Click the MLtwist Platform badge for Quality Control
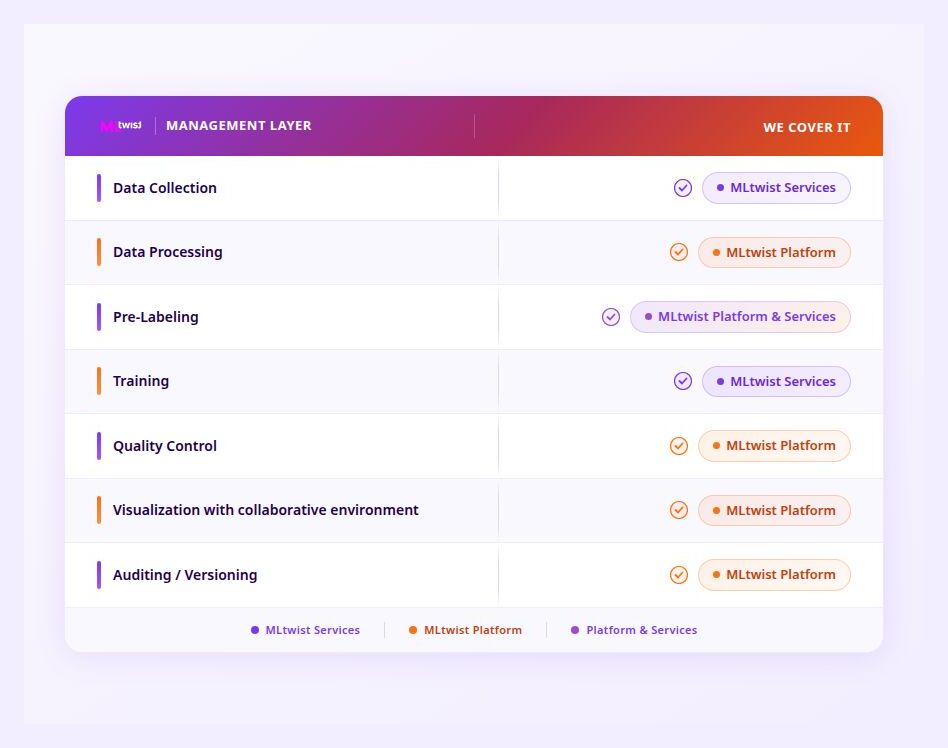Screen dimensions: 948x748 coord(774,446)
